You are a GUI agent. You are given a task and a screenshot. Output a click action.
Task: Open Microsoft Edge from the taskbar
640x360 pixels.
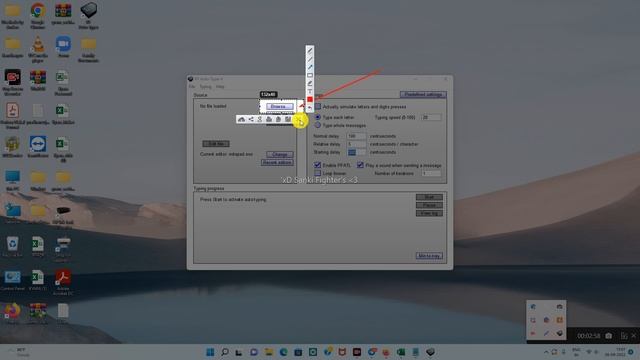point(284,352)
